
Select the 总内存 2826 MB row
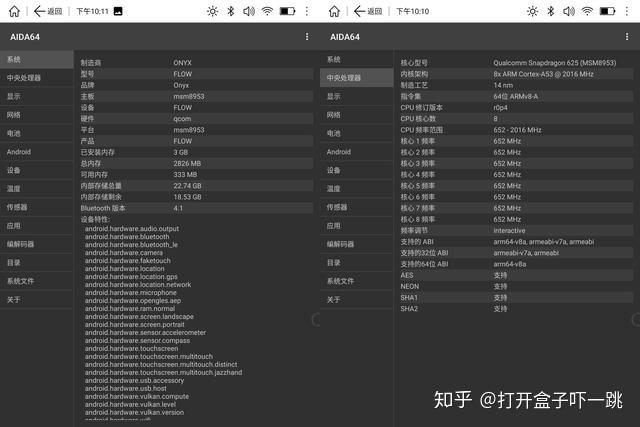coord(196,163)
